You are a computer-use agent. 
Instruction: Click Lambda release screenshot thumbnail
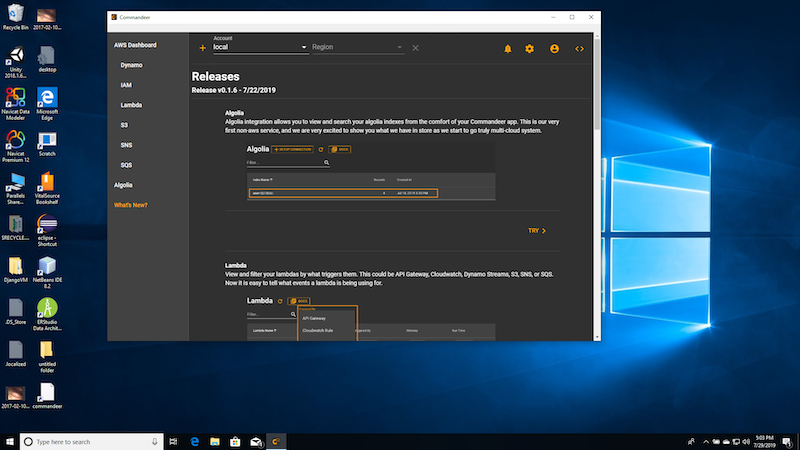[x=371, y=317]
